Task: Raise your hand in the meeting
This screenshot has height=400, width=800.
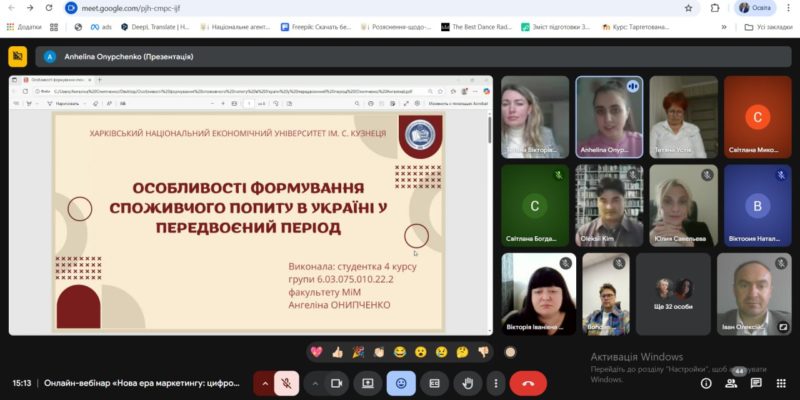Action: click(467, 383)
